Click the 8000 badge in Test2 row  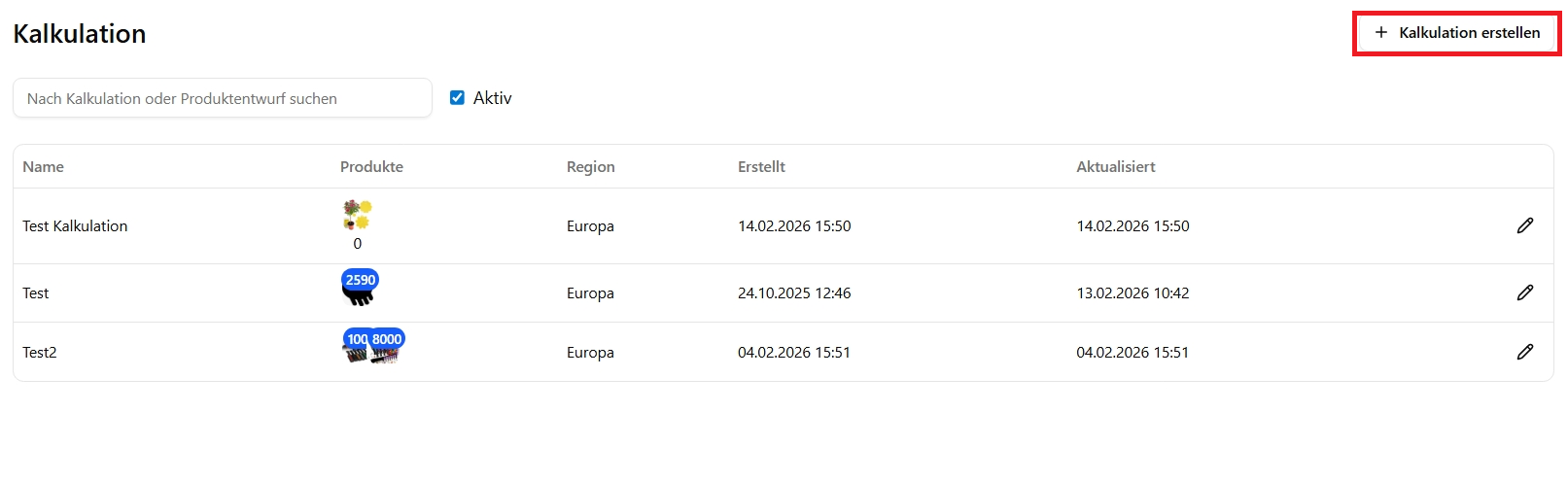(387, 339)
